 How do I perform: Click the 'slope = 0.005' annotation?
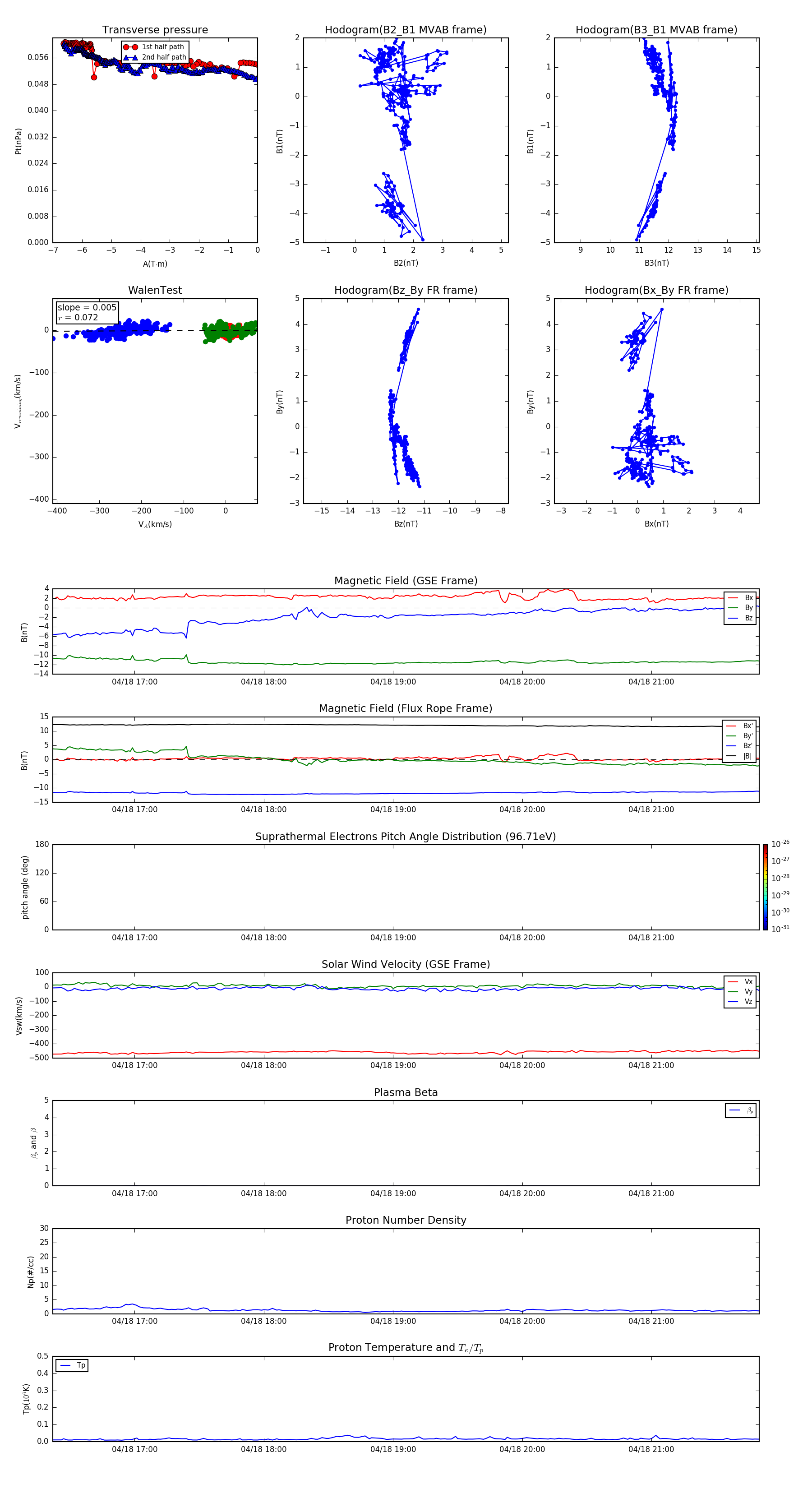click(x=87, y=308)
